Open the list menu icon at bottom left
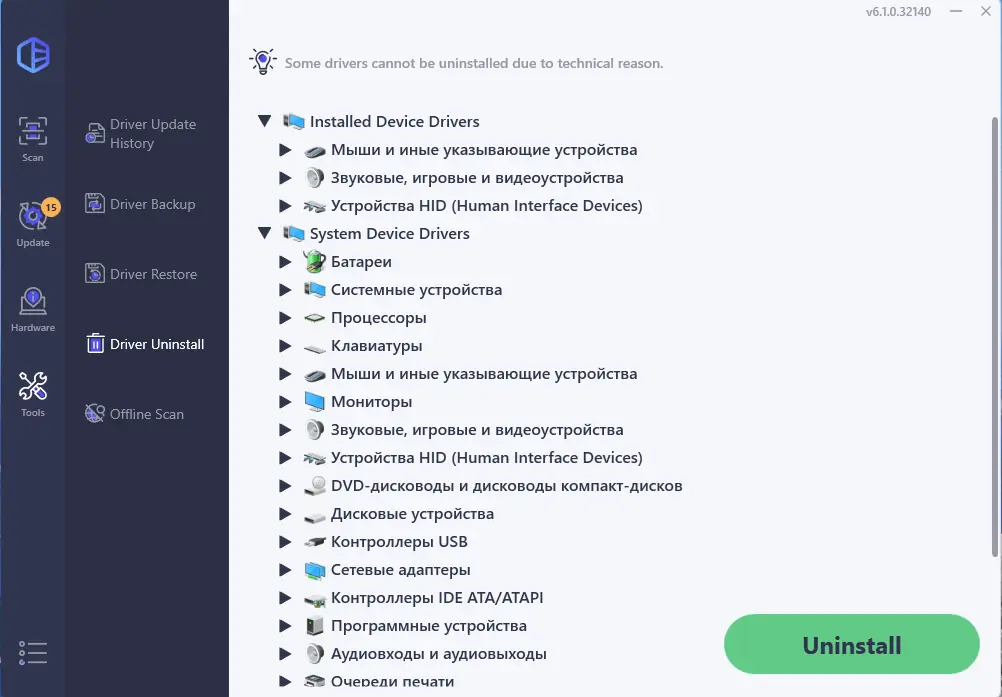 click(x=33, y=653)
